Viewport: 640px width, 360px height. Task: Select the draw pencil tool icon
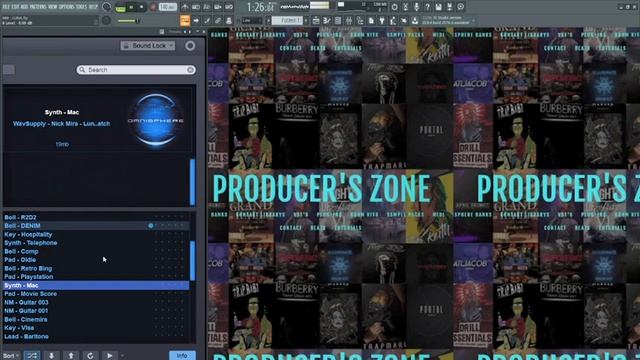point(207,20)
